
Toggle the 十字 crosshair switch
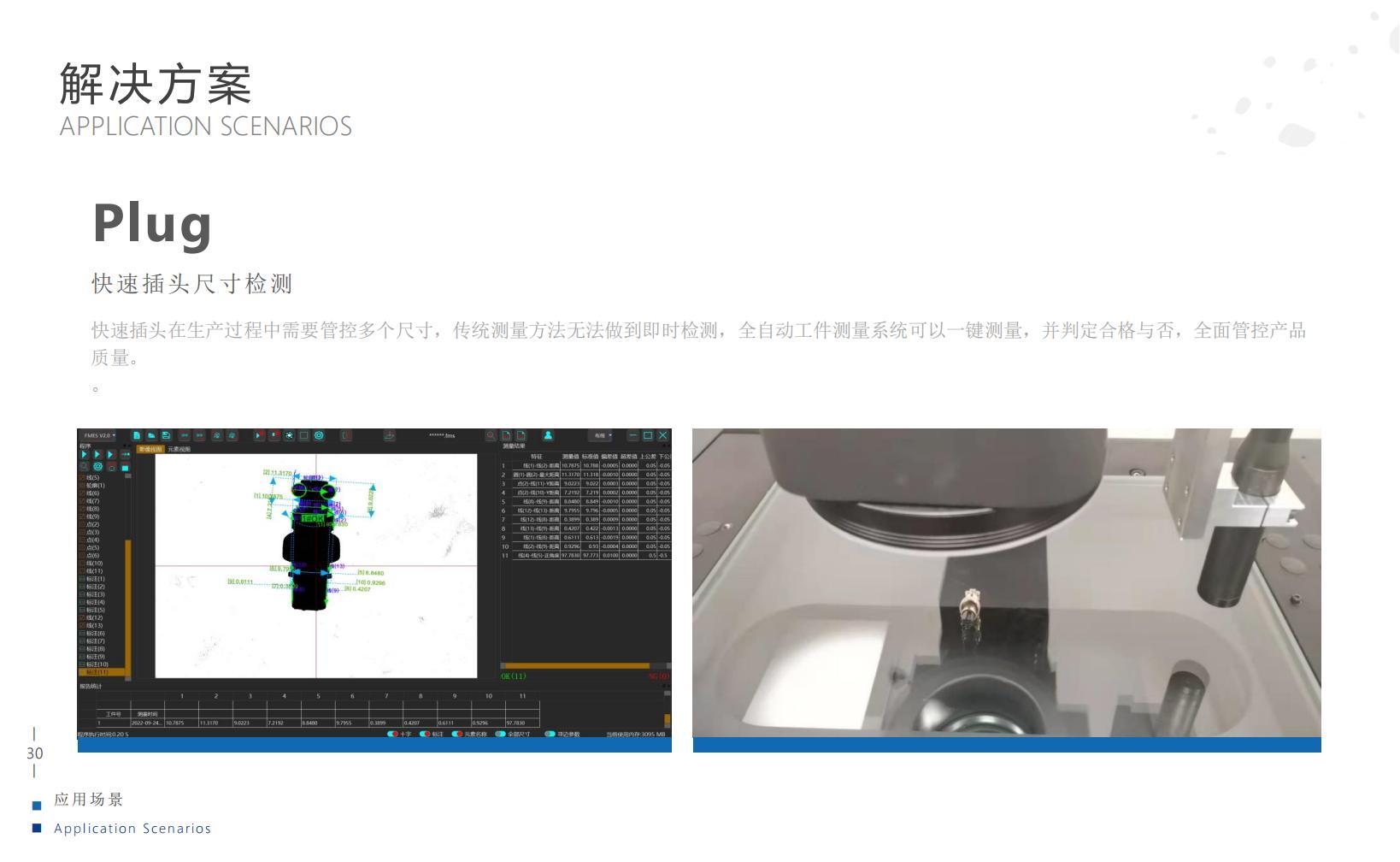393,734
